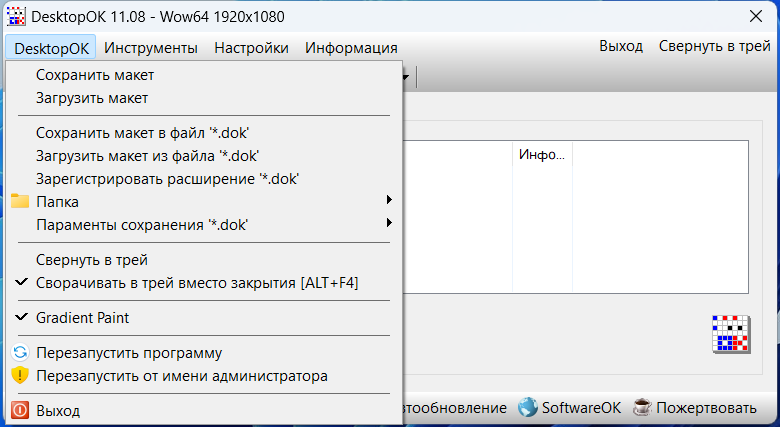Click the coffee cup donate icon
This screenshot has width=780, height=427.
click(642, 408)
